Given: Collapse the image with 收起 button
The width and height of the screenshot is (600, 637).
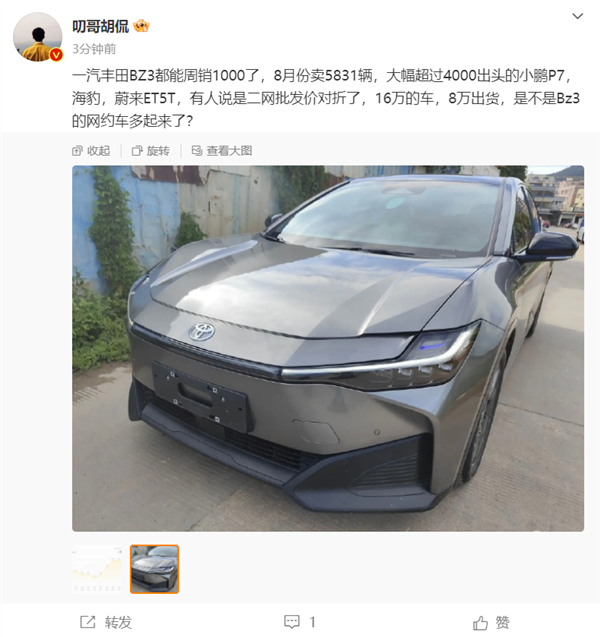Looking at the screenshot, I should point(91,151).
